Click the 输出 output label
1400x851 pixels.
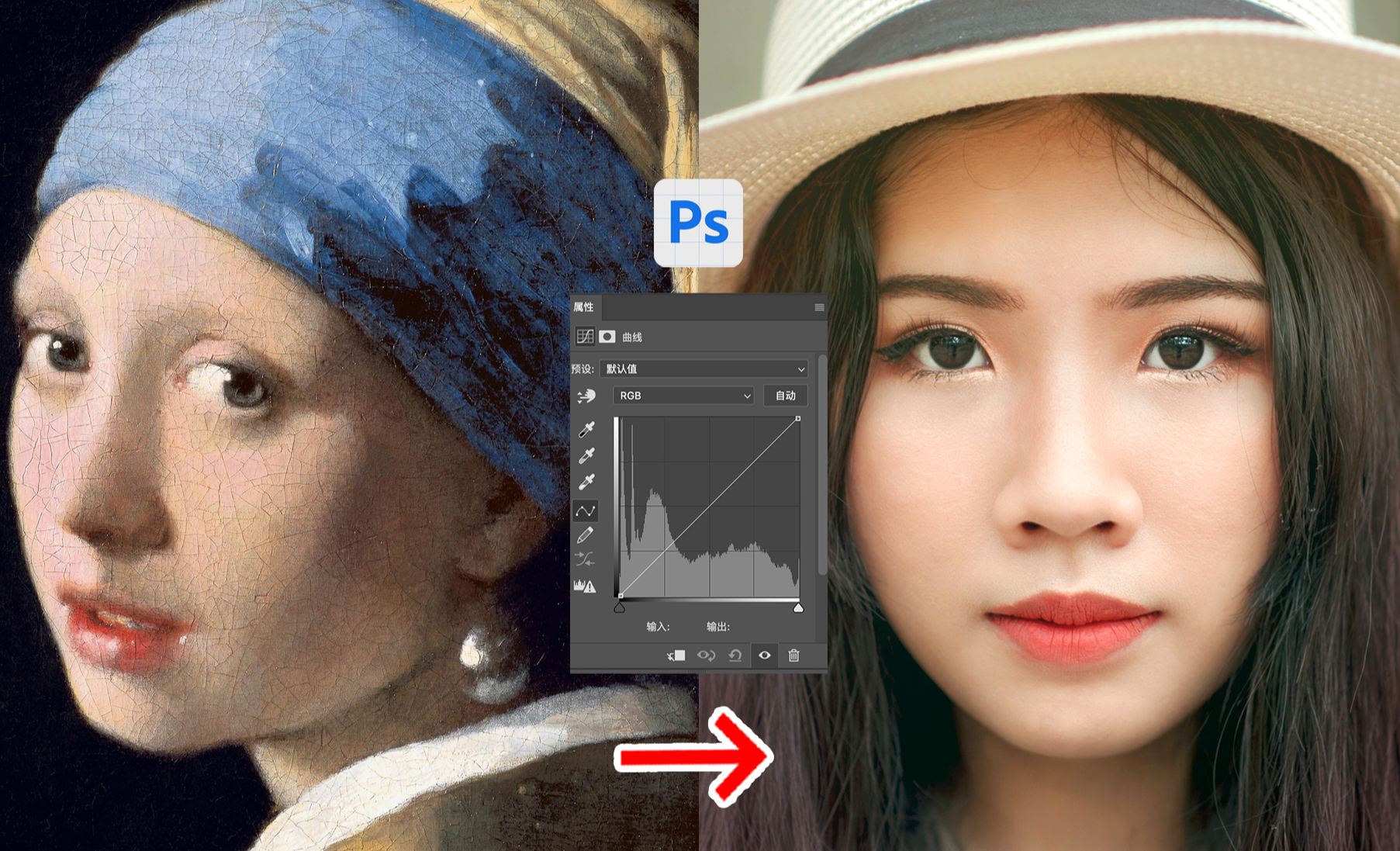tap(718, 627)
